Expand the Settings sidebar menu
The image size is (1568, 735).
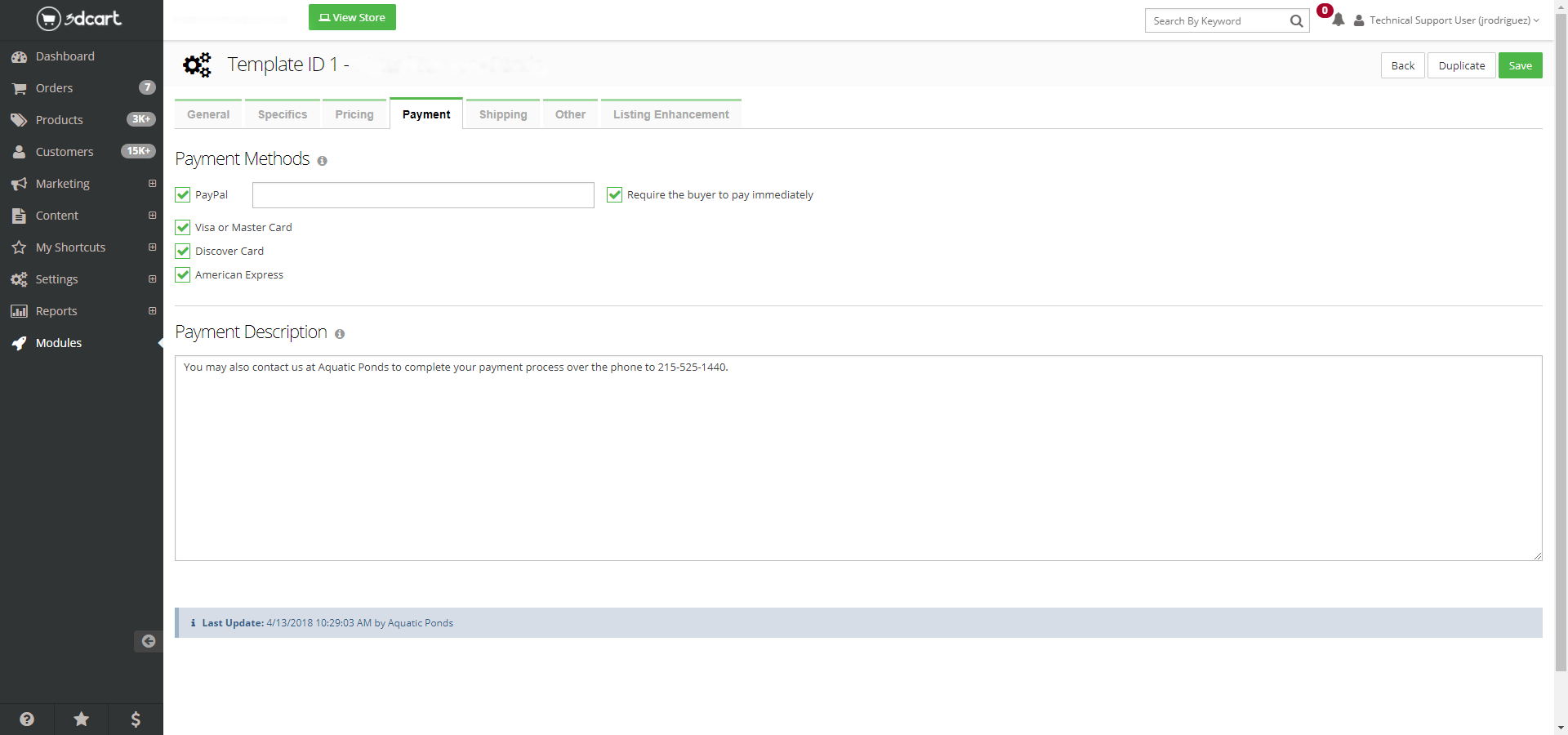click(152, 279)
